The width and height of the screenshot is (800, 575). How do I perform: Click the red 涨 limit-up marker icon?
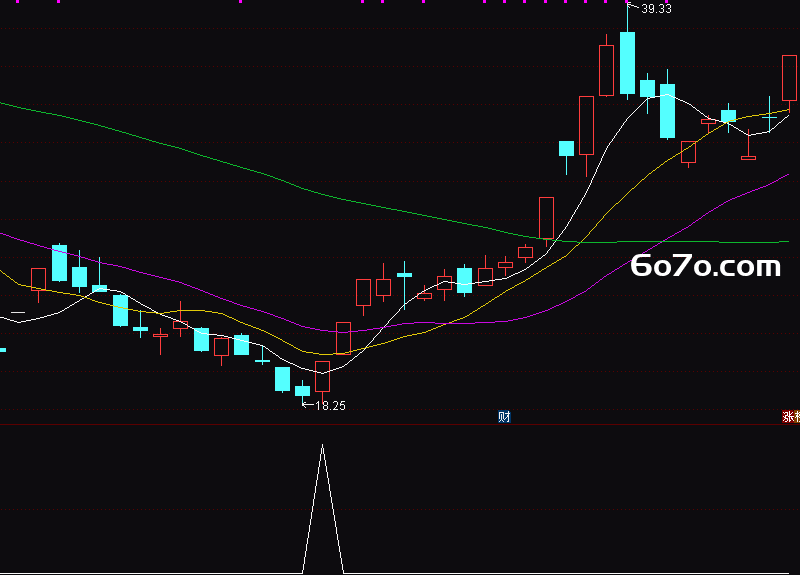791,417
